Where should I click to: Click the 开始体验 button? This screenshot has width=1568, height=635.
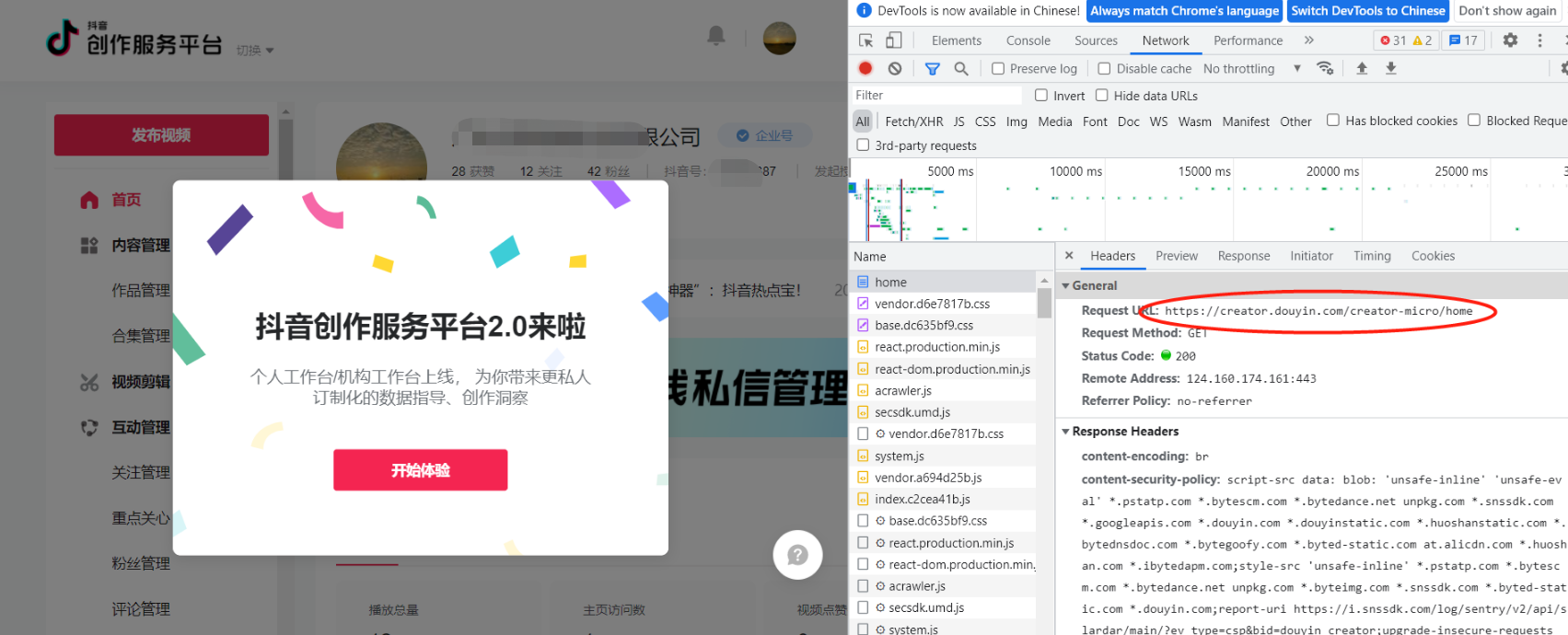420,470
